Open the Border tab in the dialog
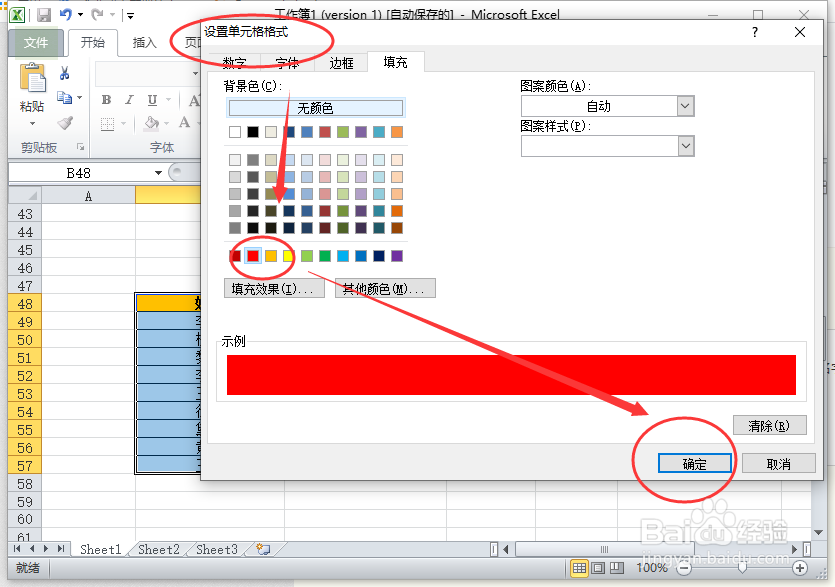This screenshot has width=835, height=587. [x=341, y=63]
